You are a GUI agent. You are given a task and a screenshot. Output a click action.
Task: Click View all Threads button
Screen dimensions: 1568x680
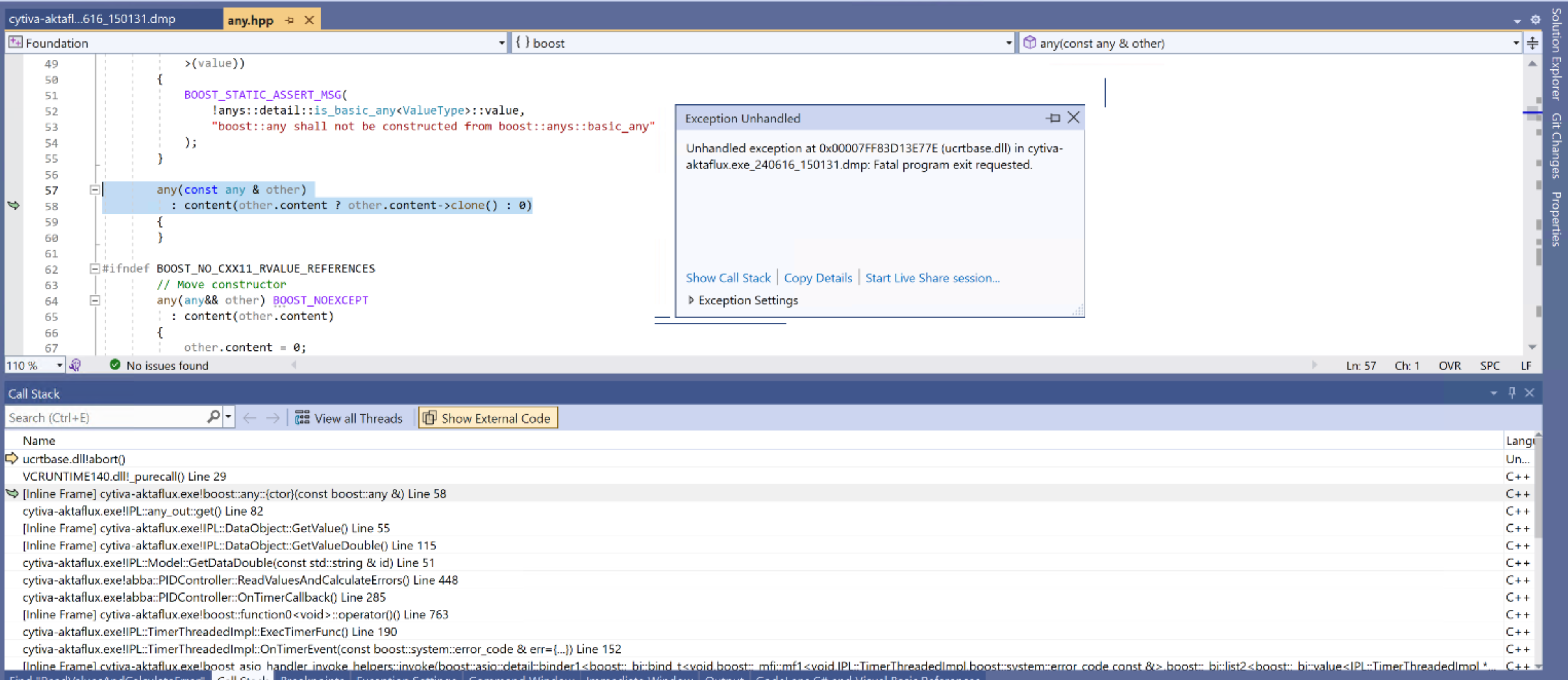(349, 418)
